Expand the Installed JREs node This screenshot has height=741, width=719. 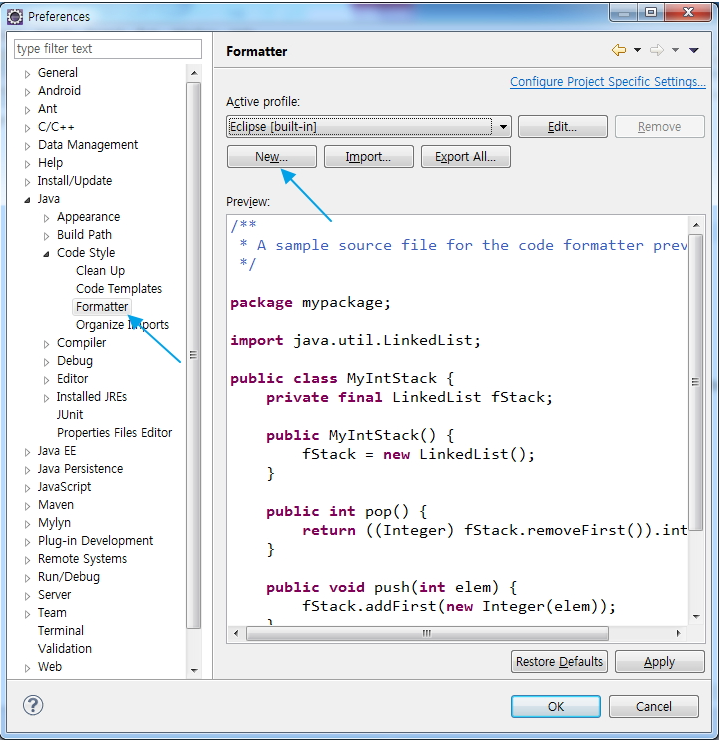point(46,398)
